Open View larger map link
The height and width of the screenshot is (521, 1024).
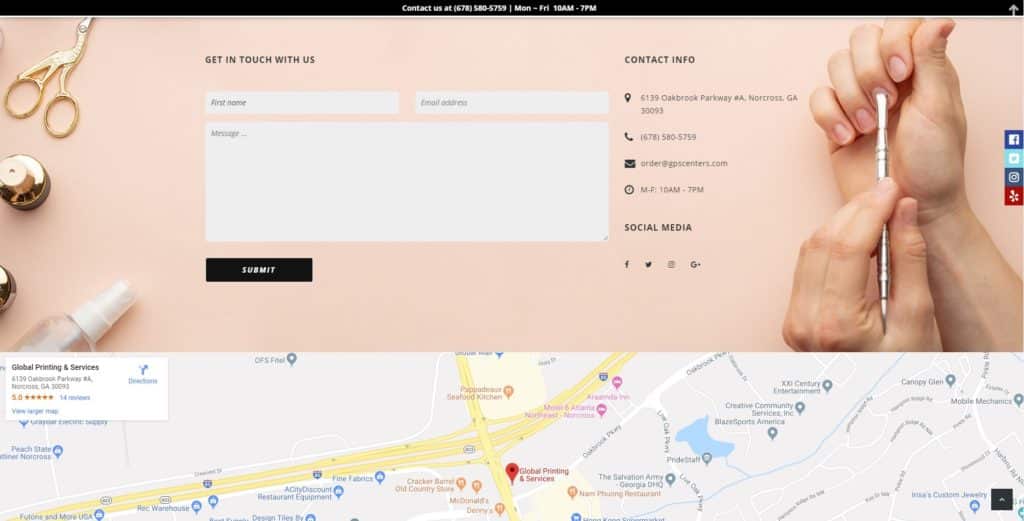[x=35, y=411]
